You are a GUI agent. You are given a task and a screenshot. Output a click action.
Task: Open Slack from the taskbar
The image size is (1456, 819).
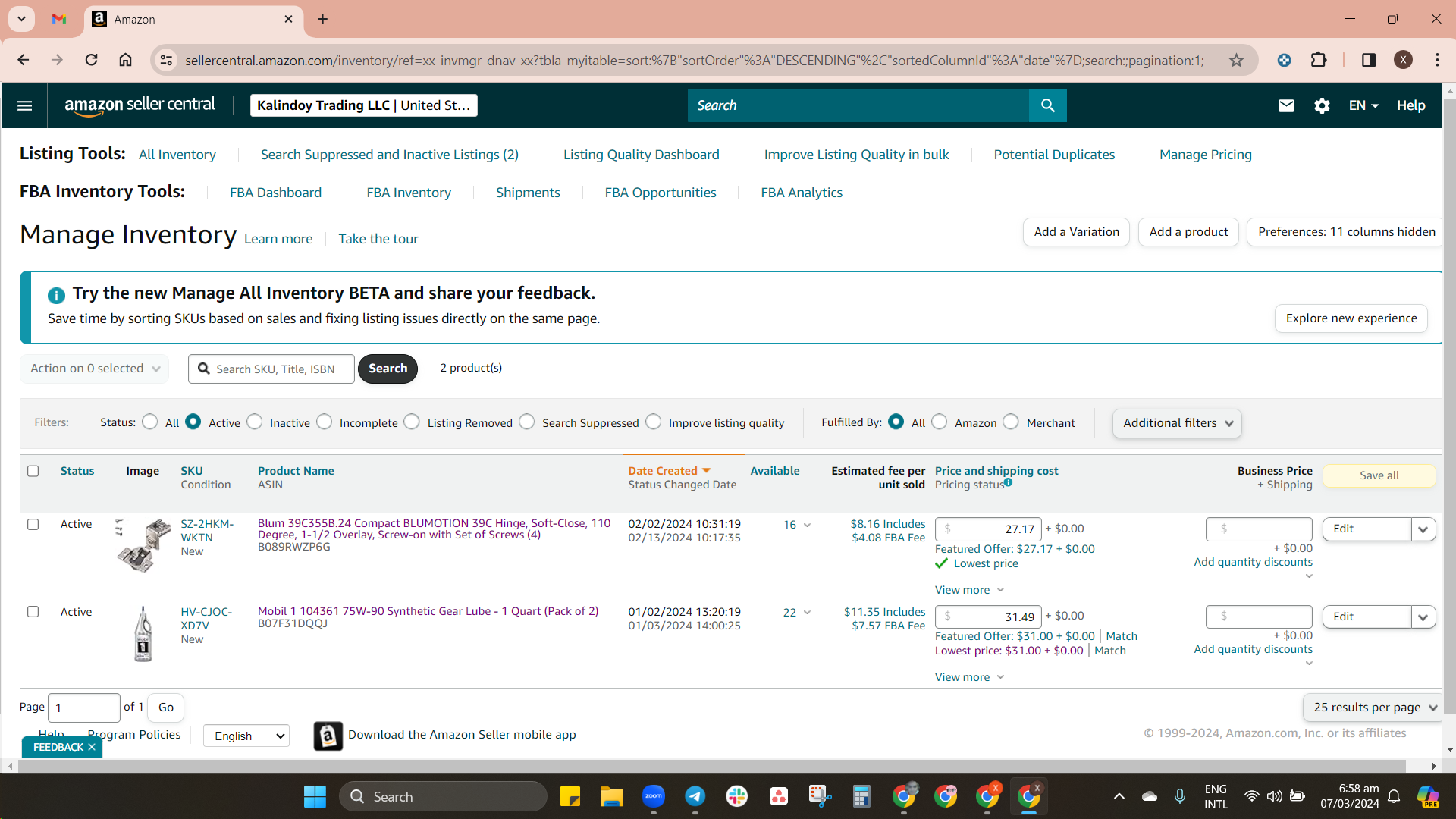(736, 796)
